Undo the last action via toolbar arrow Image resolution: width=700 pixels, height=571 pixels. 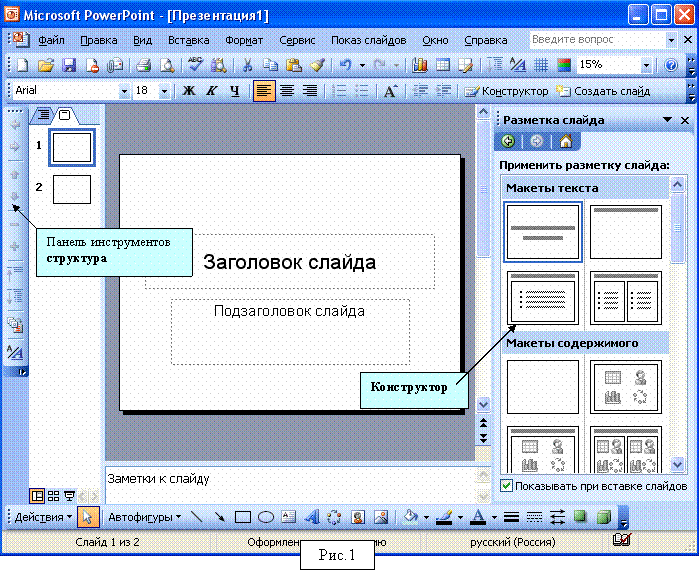[x=346, y=66]
